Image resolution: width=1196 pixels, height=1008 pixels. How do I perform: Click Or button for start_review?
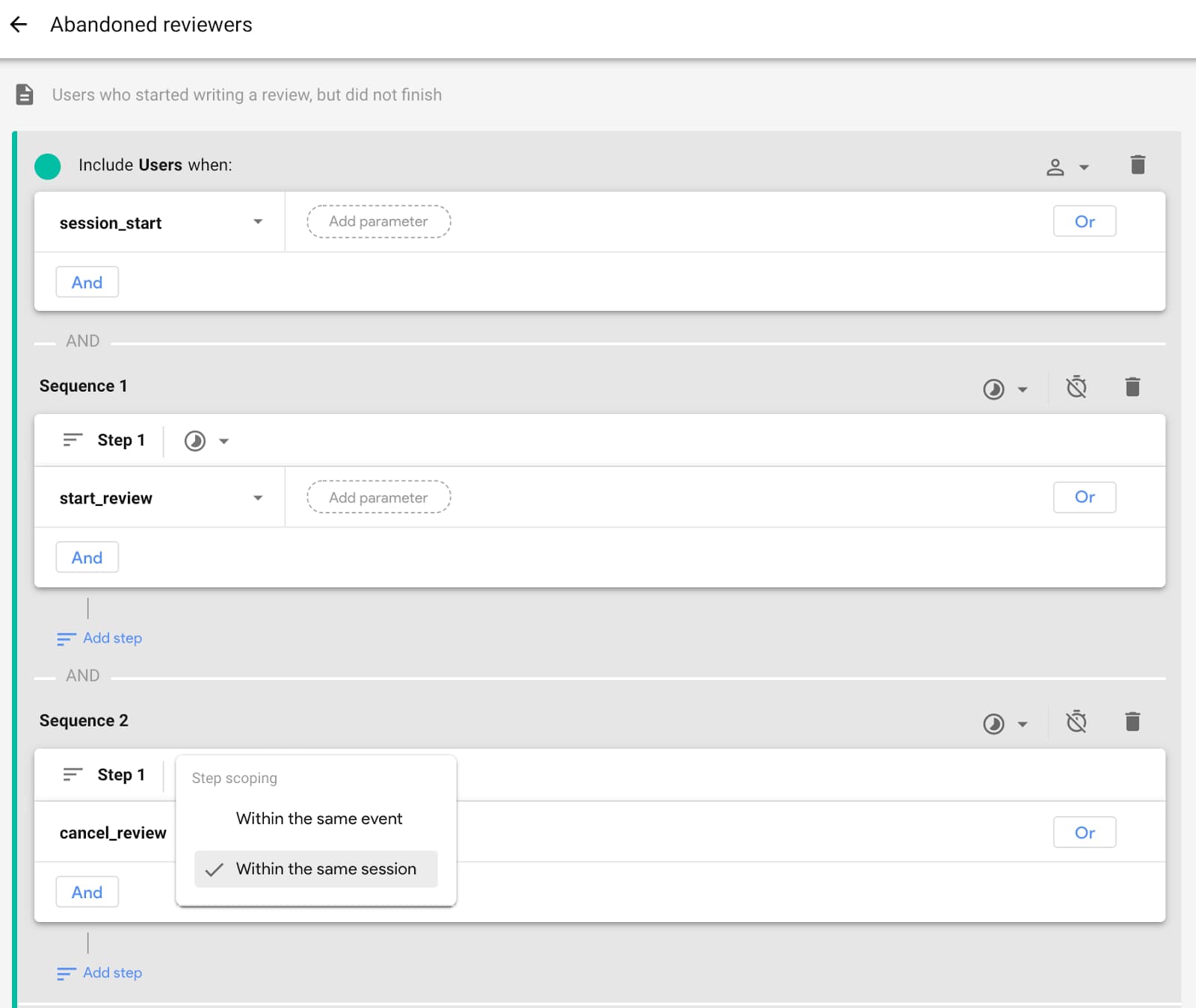1085,497
